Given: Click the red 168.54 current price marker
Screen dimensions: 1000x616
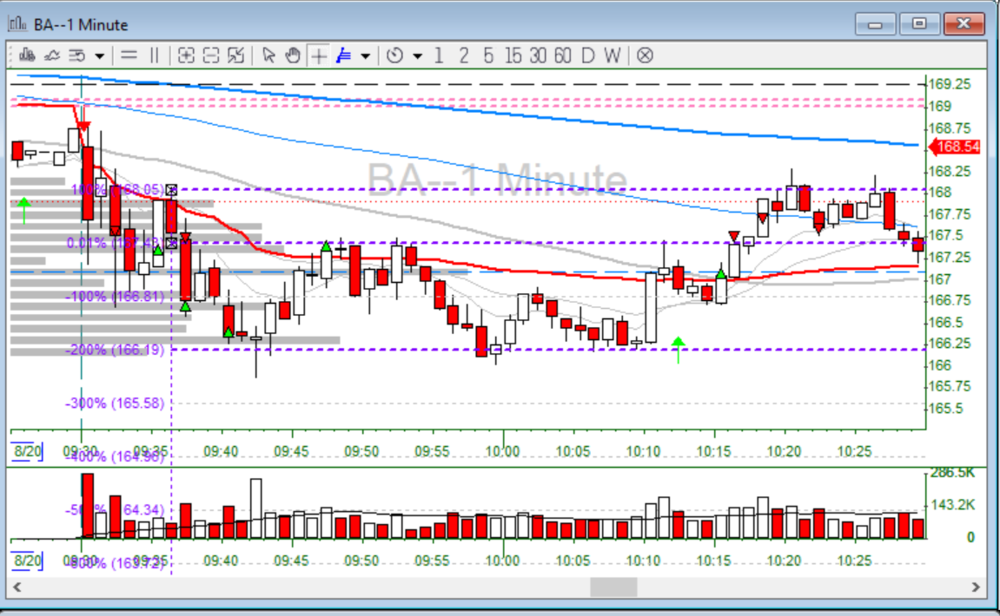Looking at the screenshot, I should tap(956, 147).
